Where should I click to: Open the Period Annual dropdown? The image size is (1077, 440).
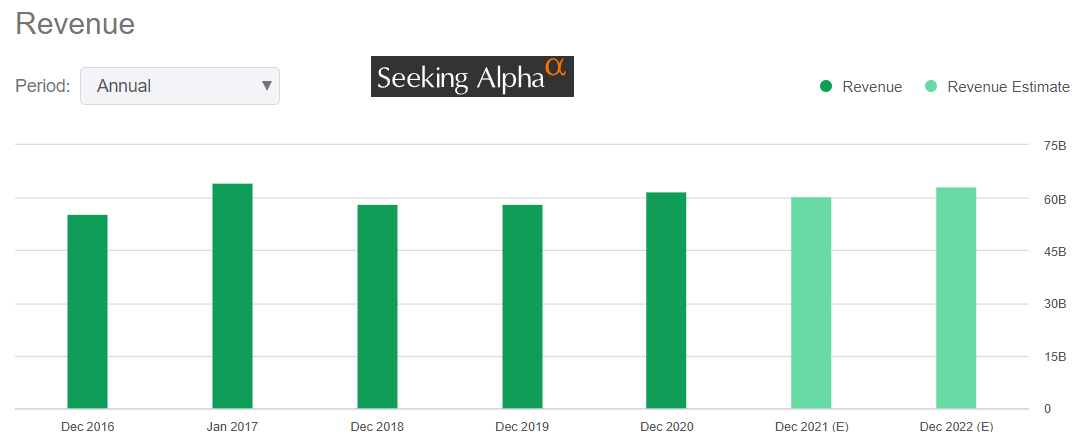coord(178,86)
